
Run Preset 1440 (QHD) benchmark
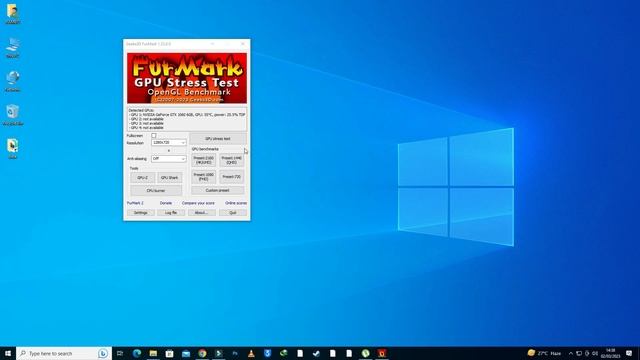[x=231, y=160]
